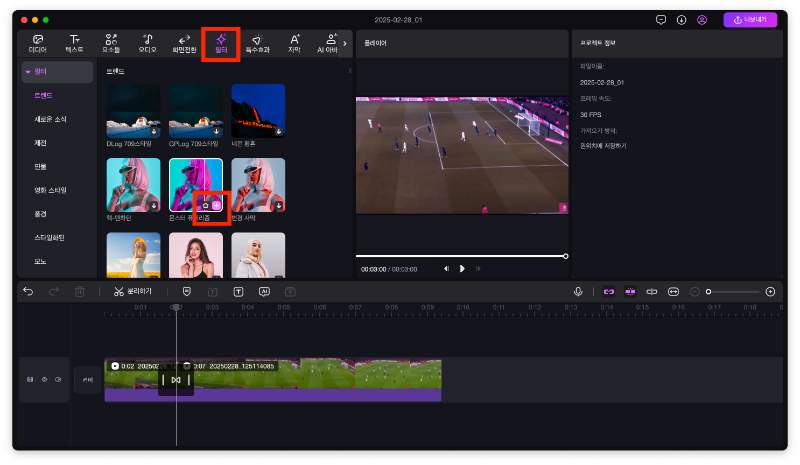Collapse the 필터 category tree header

tap(28, 72)
